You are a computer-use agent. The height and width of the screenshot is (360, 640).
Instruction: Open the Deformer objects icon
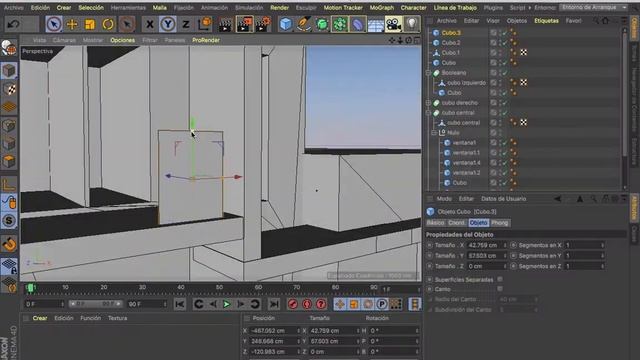pos(358,24)
